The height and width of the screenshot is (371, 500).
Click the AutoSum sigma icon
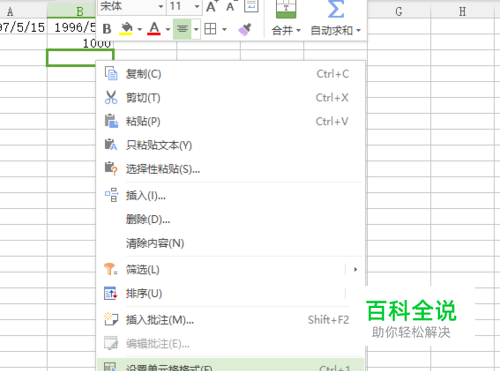335,9
